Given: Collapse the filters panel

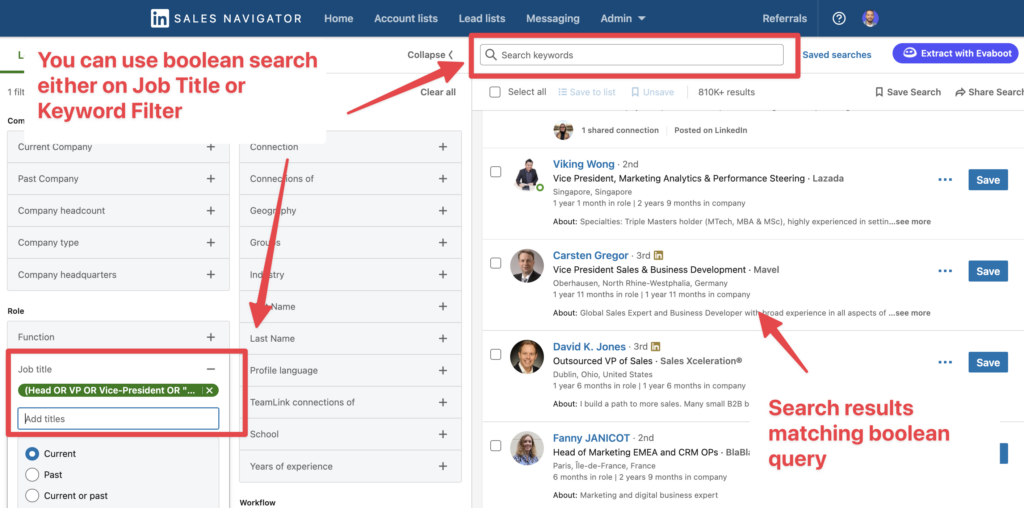Looking at the screenshot, I should tap(430, 55).
